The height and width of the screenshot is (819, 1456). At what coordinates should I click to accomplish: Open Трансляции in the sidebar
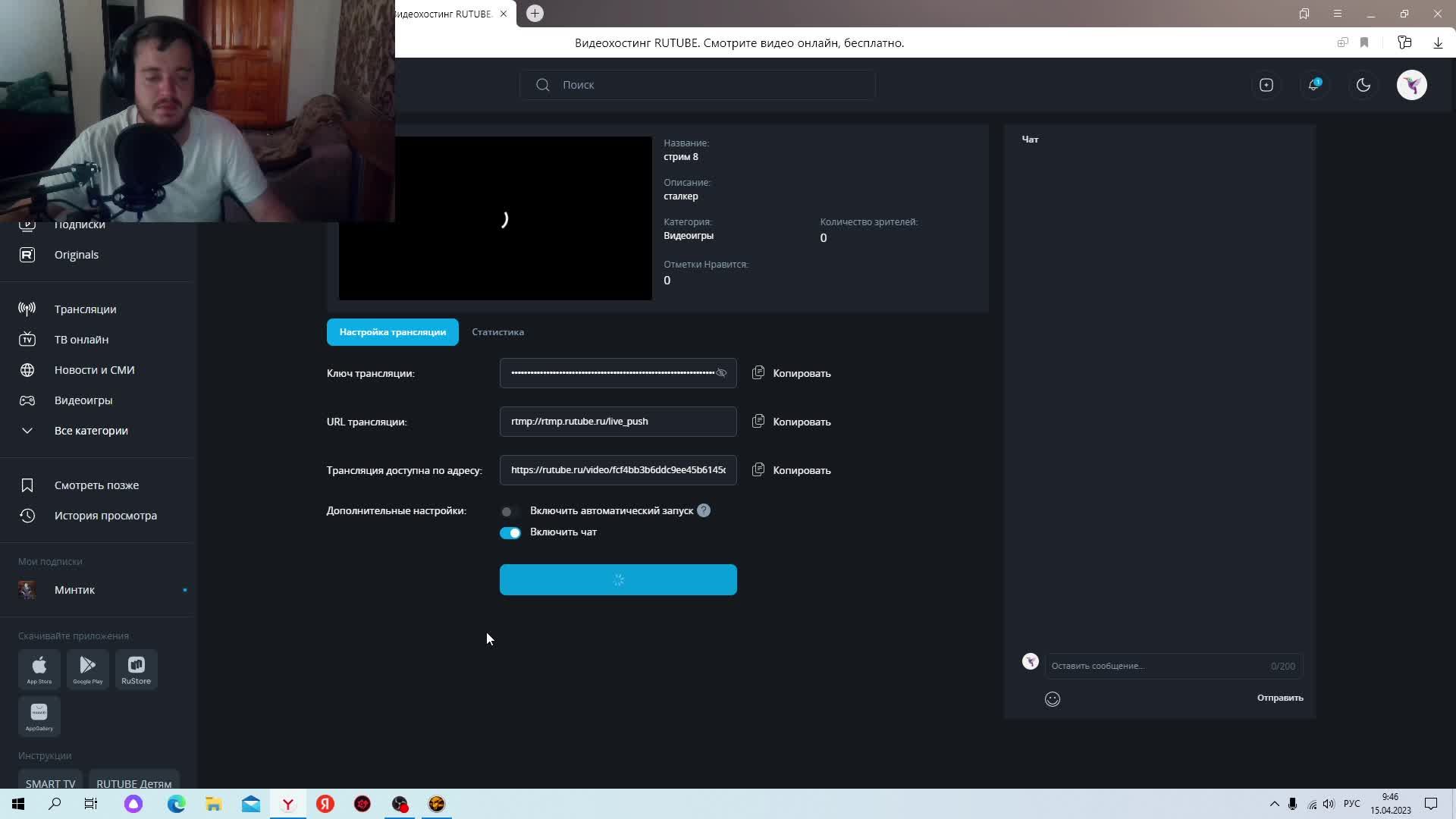[85, 309]
